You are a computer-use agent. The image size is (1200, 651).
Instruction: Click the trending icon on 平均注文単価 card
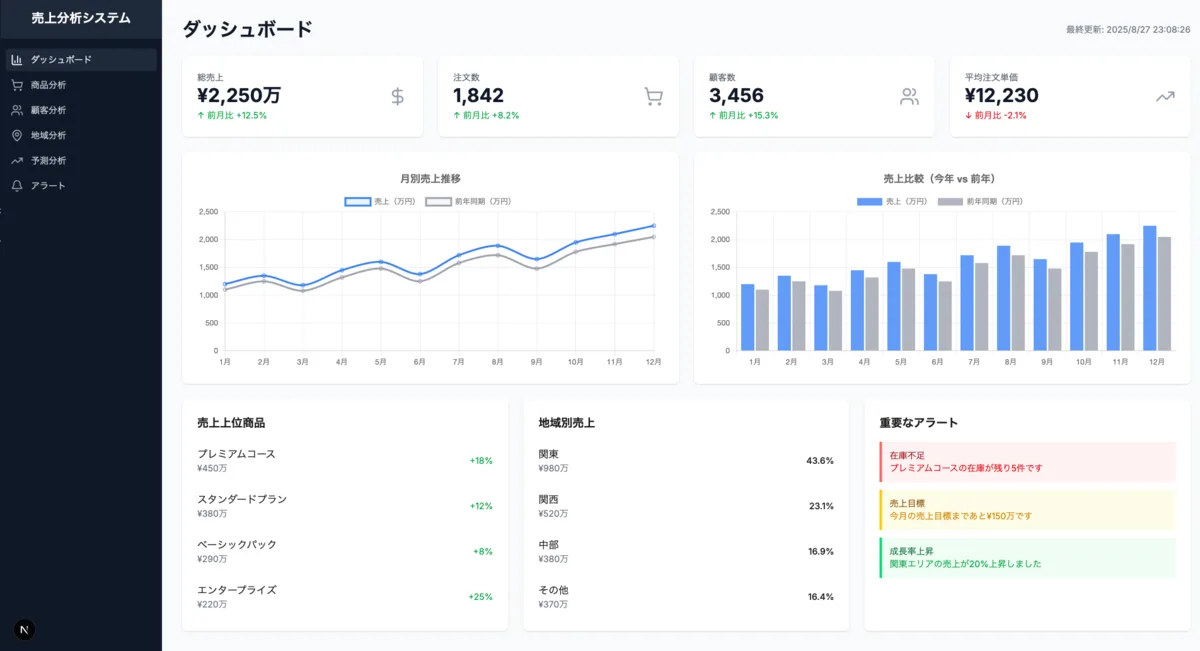[1165, 97]
